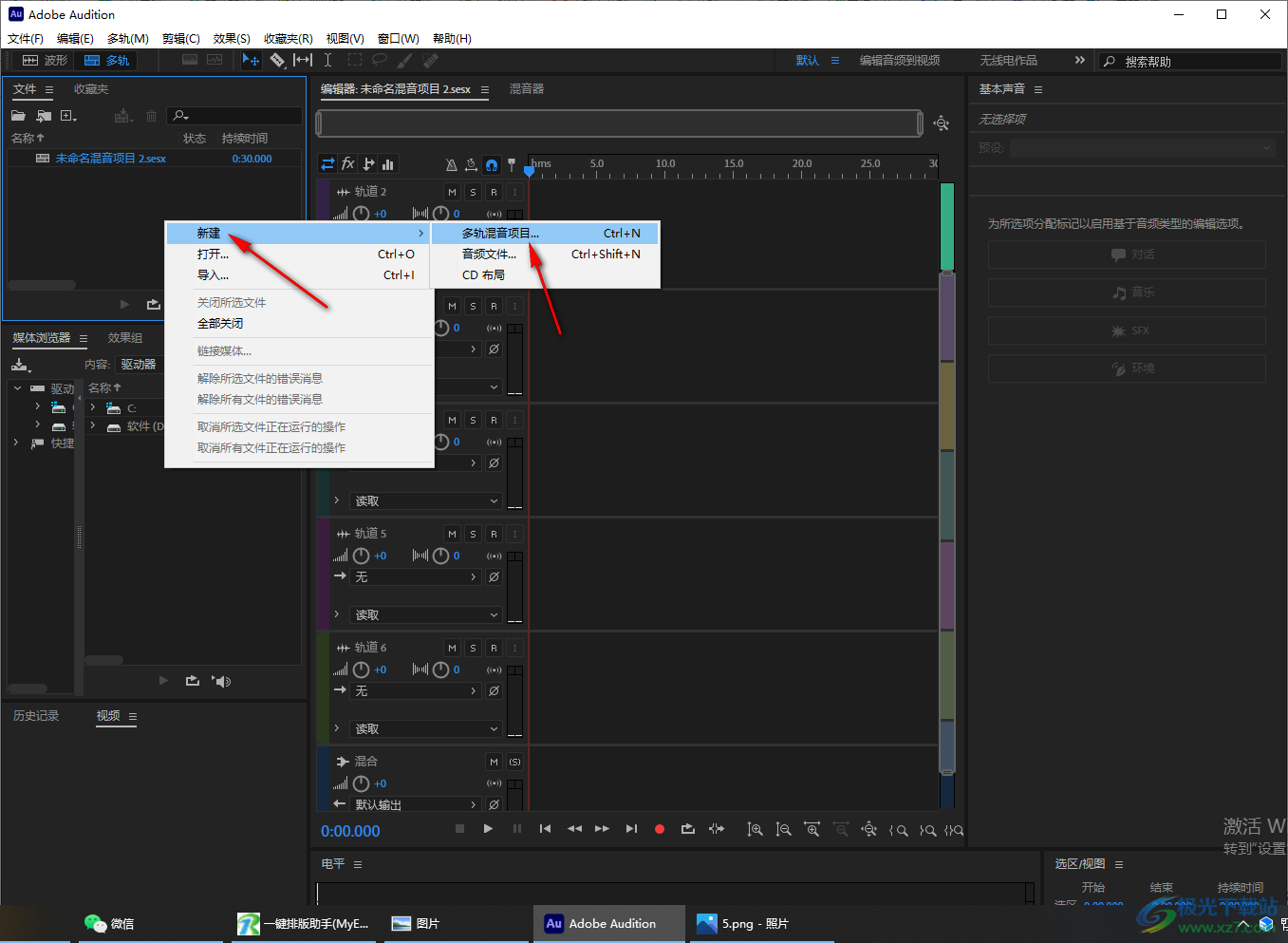1288x943 pixels.
Task: Start recording with the red record button
Action: click(660, 829)
